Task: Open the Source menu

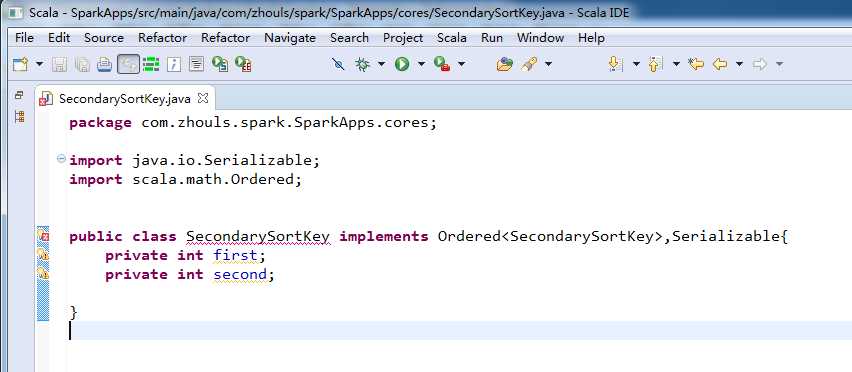Action: pos(104,38)
